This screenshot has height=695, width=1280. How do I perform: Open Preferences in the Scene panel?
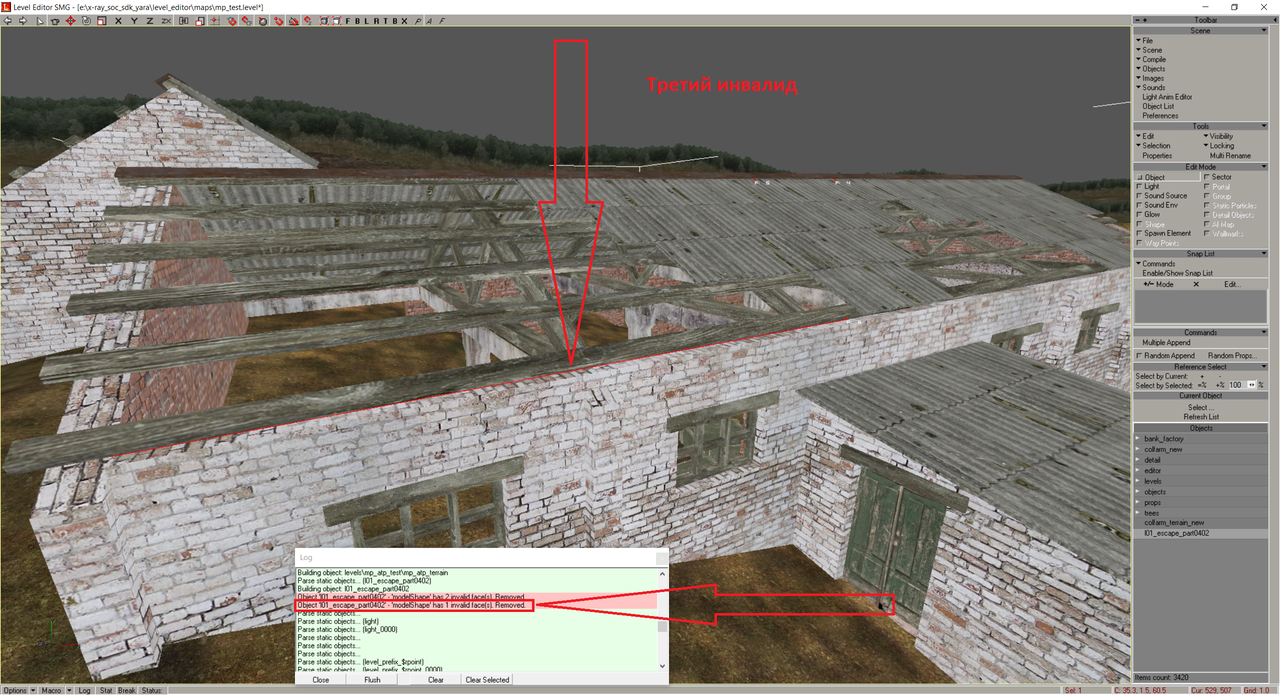(1160, 116)
